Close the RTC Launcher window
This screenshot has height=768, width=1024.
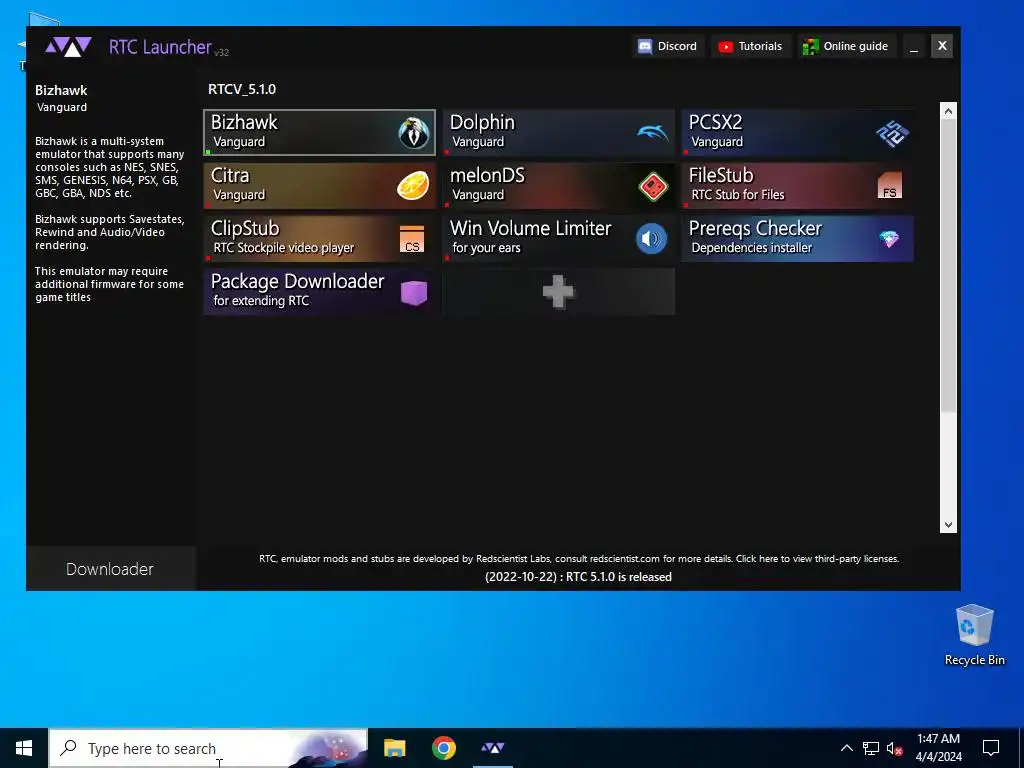pyautogui.click(x=942, y=46)
